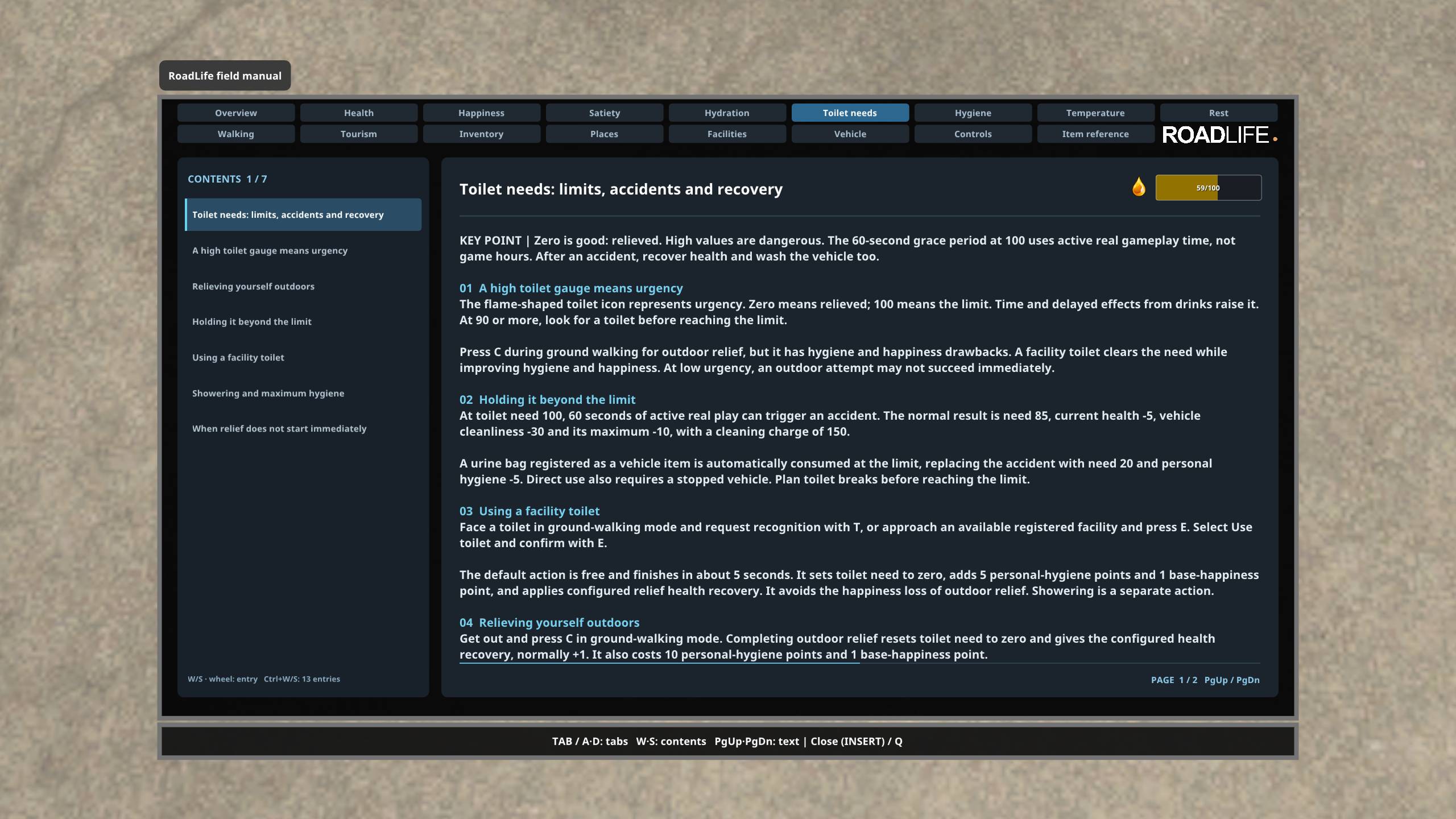Select the Toilet needs tab
The height and width of the screenshot is (819, 1456).
[850, 113]
